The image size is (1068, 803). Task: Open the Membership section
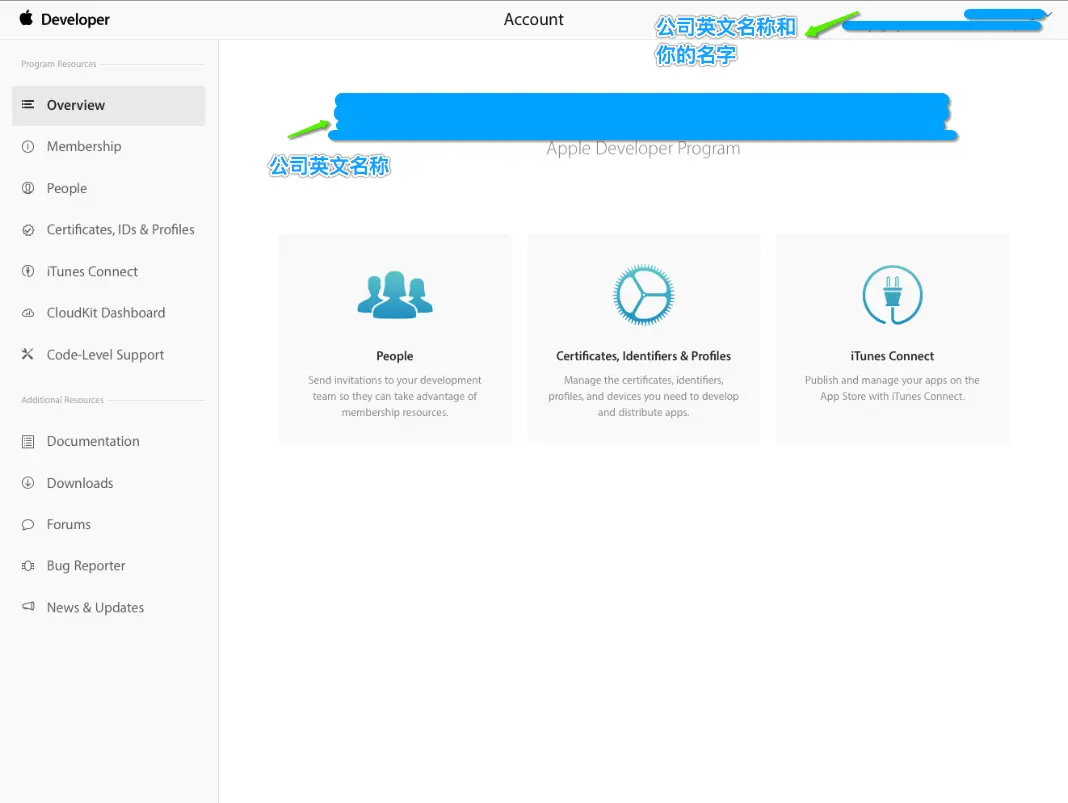pos(84,146)
